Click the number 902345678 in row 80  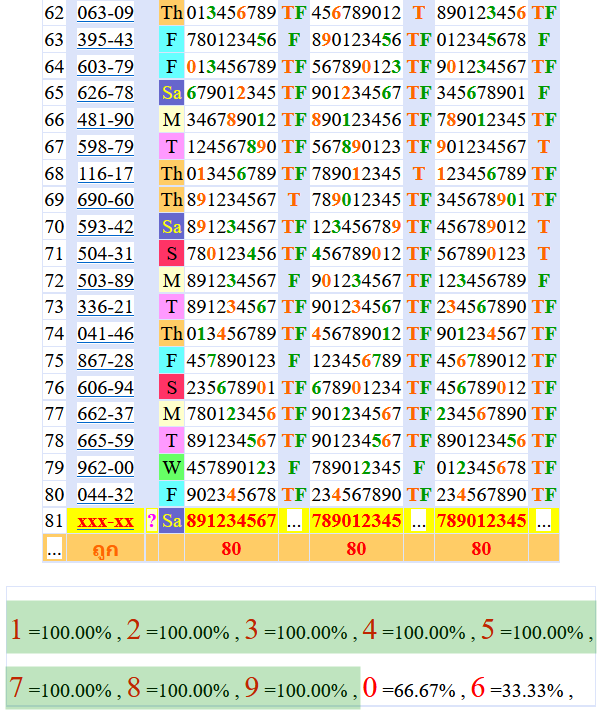click(231, 495)
